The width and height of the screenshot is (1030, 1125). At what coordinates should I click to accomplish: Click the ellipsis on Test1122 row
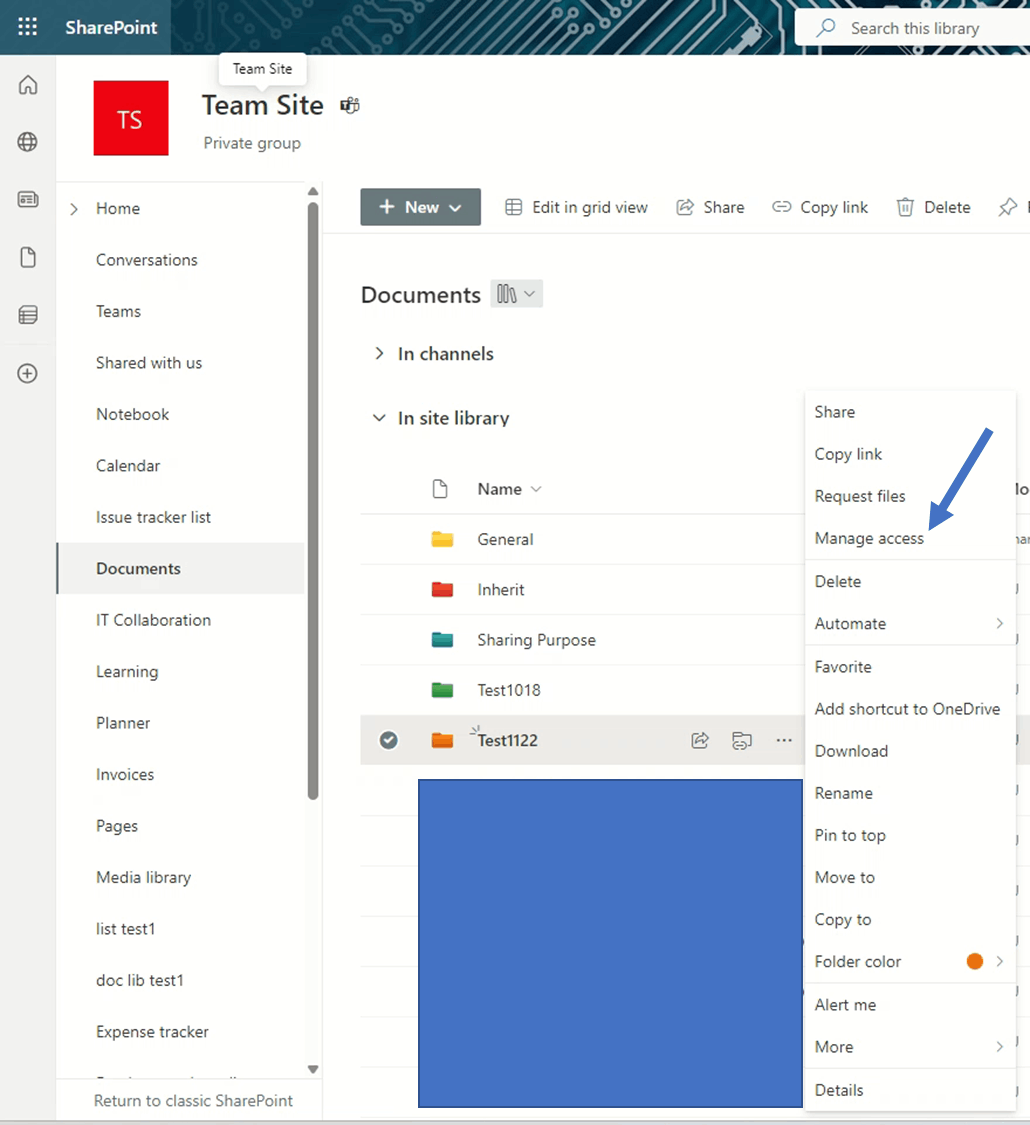click(x=784, y=740)
